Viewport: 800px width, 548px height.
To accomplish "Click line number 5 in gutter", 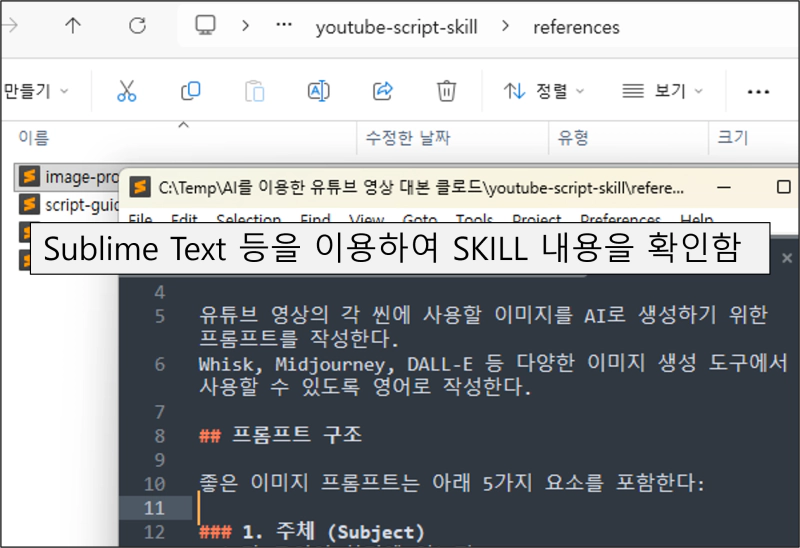I will (x=160, y=316).
